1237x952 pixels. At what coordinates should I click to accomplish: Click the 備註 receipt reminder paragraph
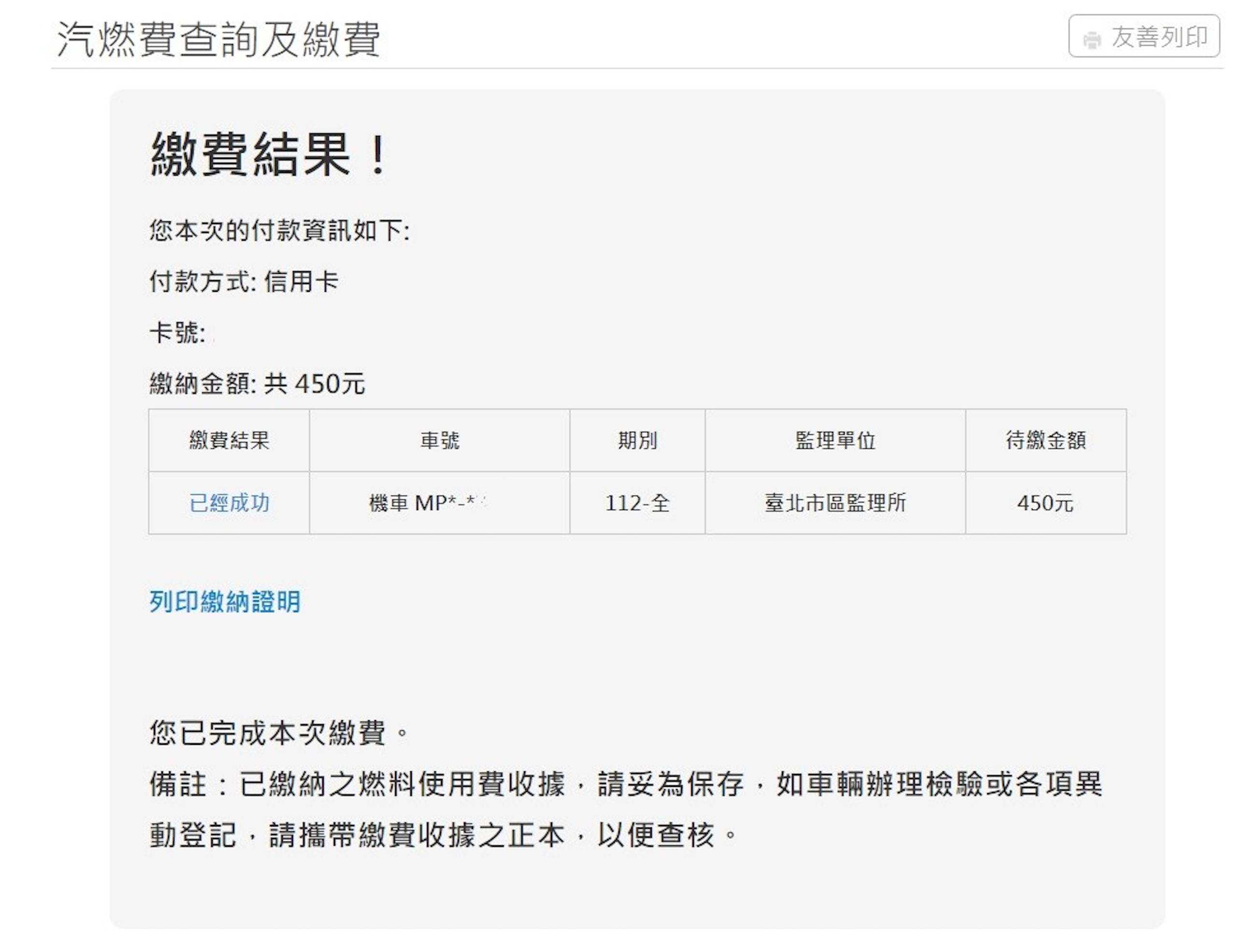[626, 810]
